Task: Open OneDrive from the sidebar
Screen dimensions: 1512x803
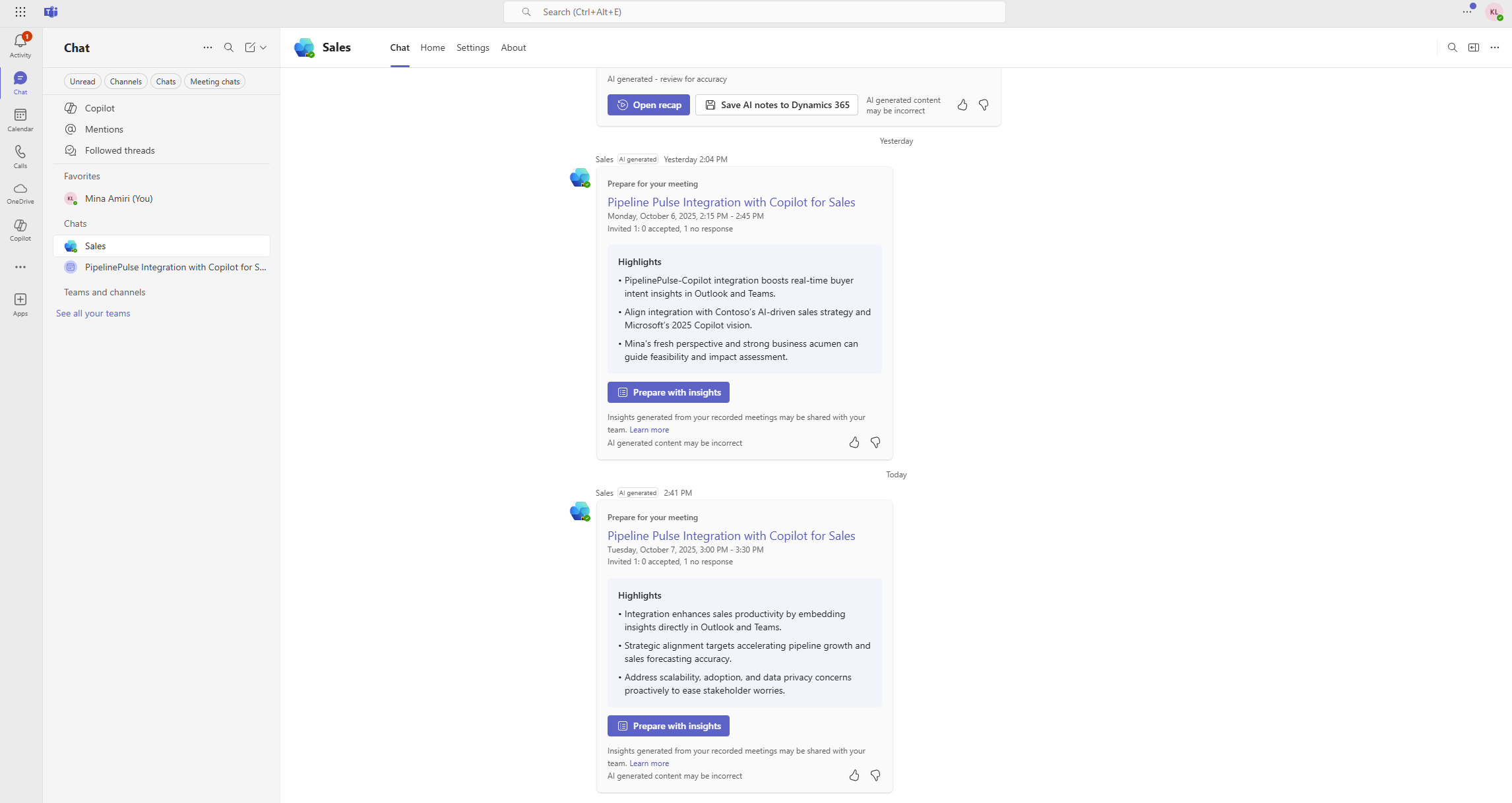Action: (x=20, y=192)
